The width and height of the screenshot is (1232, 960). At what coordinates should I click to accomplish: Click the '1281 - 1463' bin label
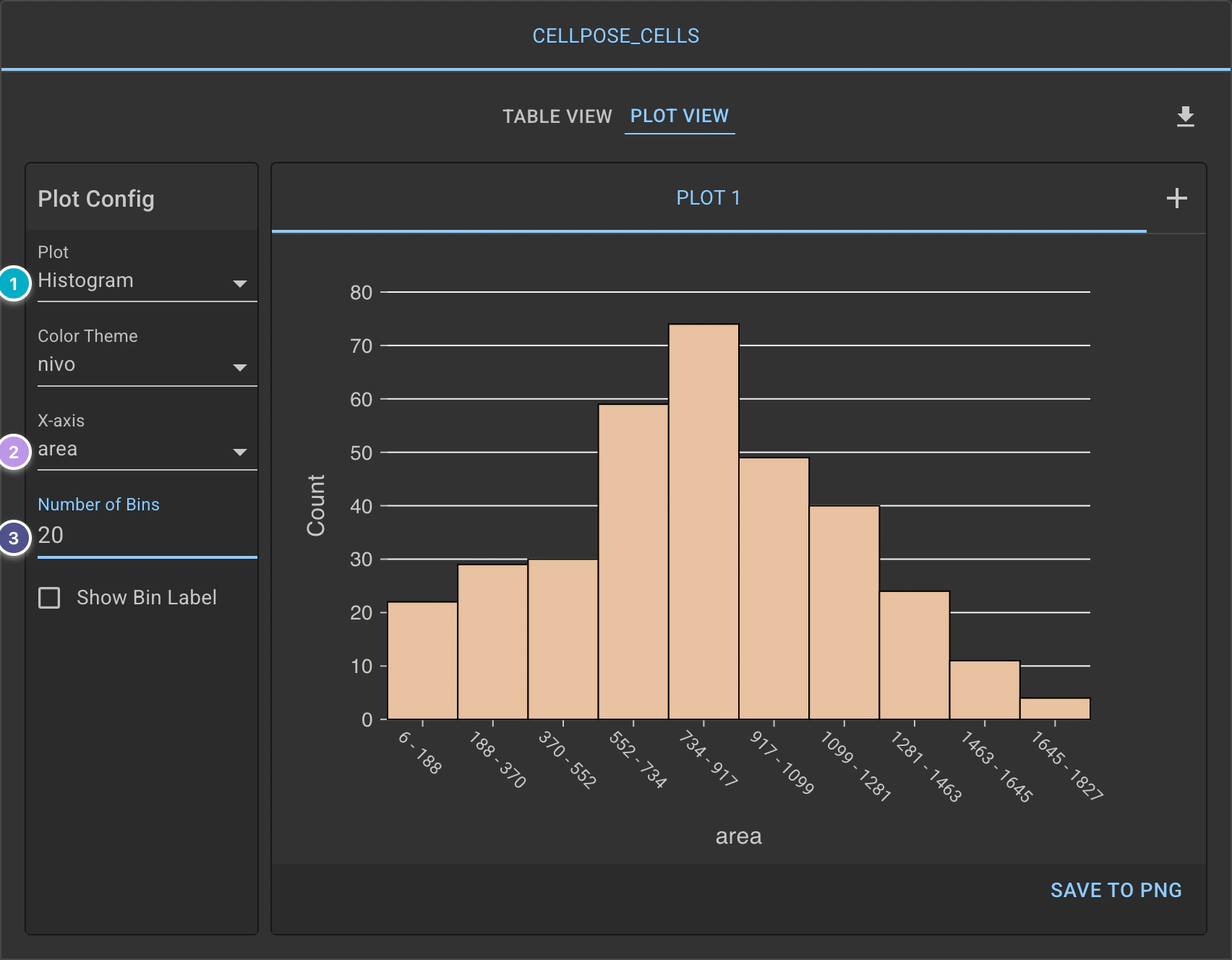(925, 767)
